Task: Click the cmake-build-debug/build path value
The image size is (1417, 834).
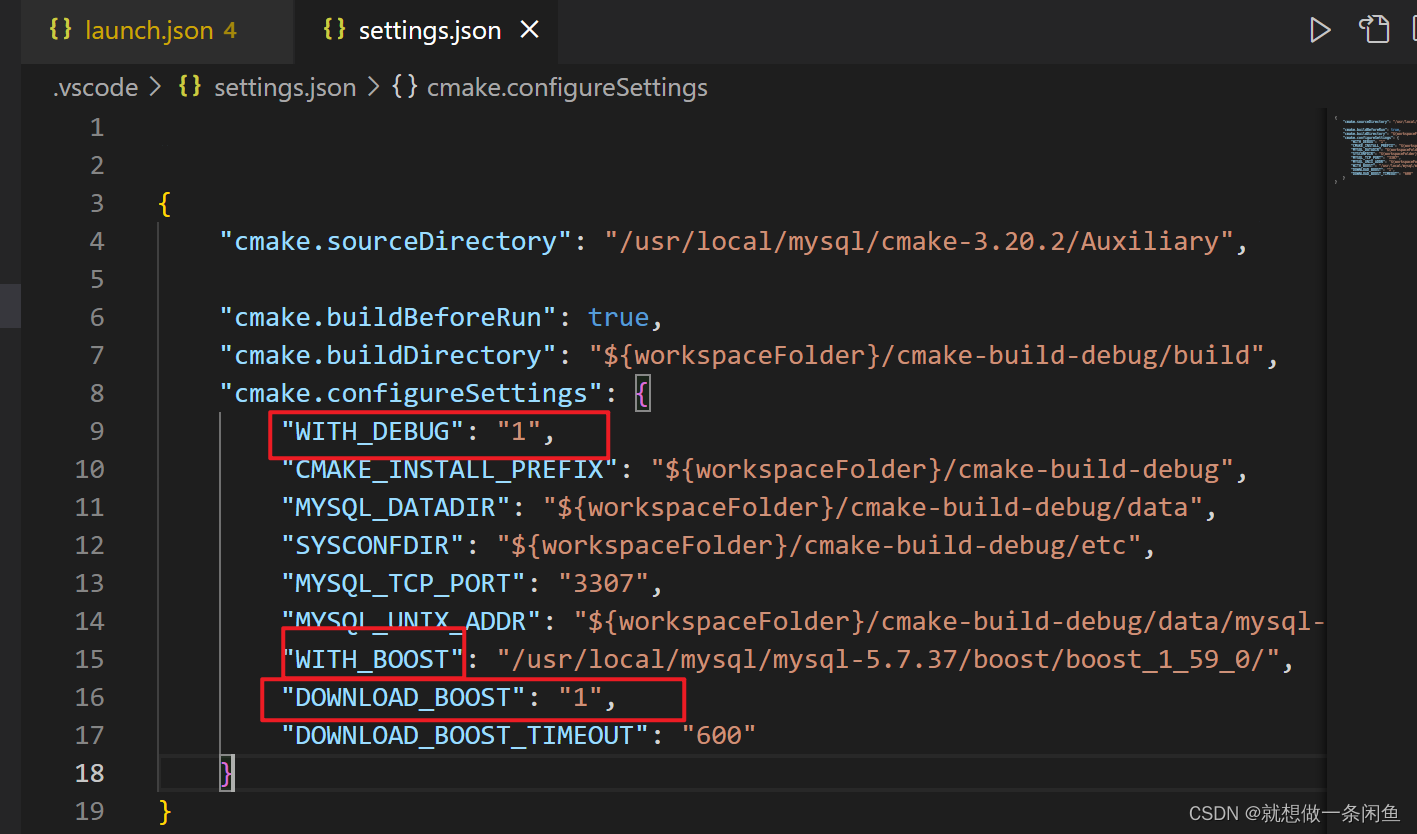Action: pos(926,355)
